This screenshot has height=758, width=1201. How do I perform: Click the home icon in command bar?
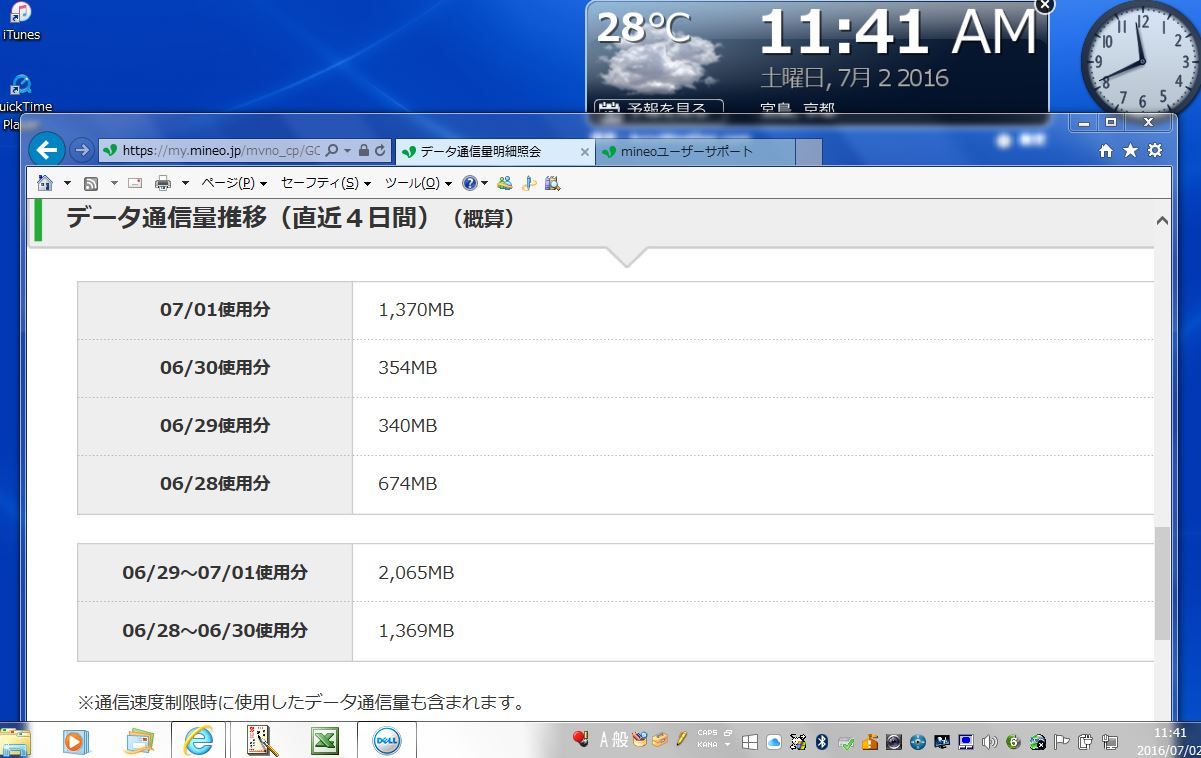tap(45, 183)
